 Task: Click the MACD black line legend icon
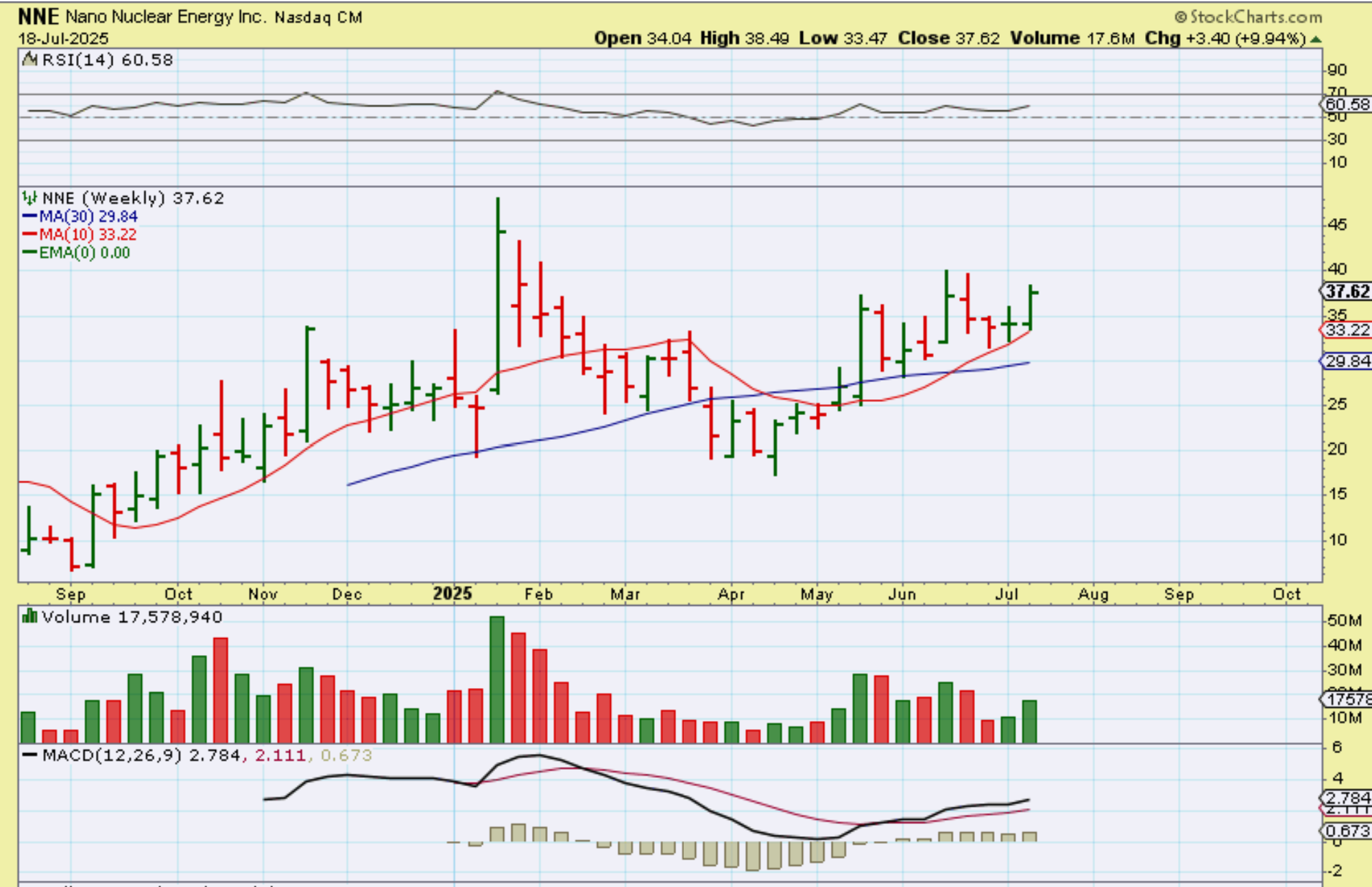click(x=30, y=755)
